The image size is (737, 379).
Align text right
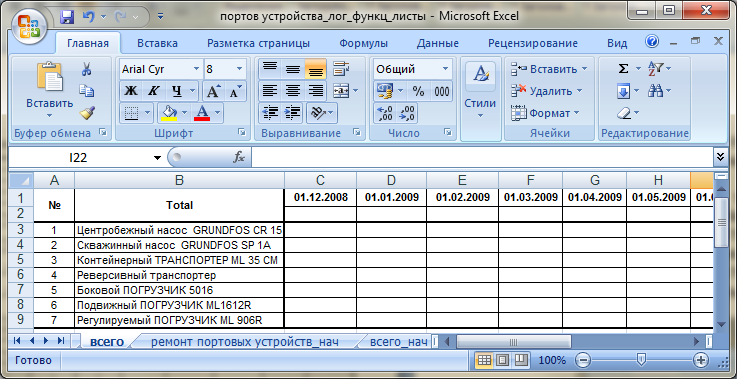(316, 91)
